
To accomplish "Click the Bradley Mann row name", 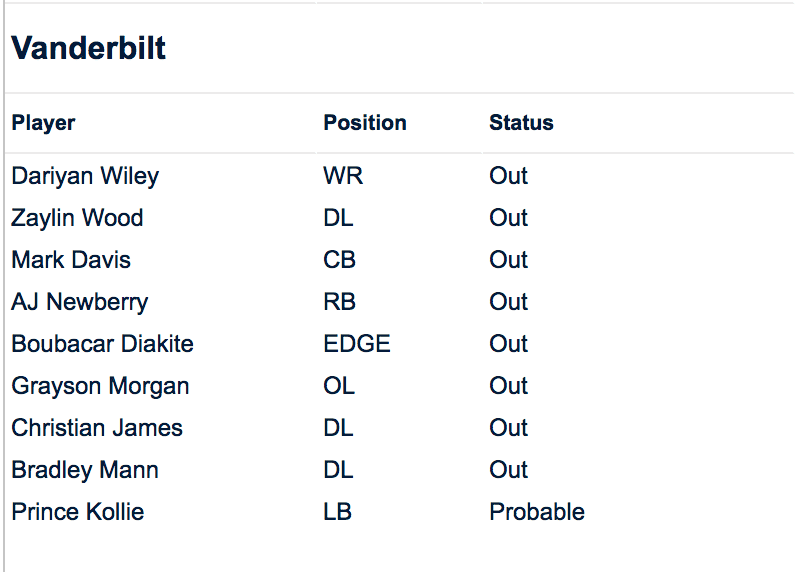I will click(x=85, y=470).
